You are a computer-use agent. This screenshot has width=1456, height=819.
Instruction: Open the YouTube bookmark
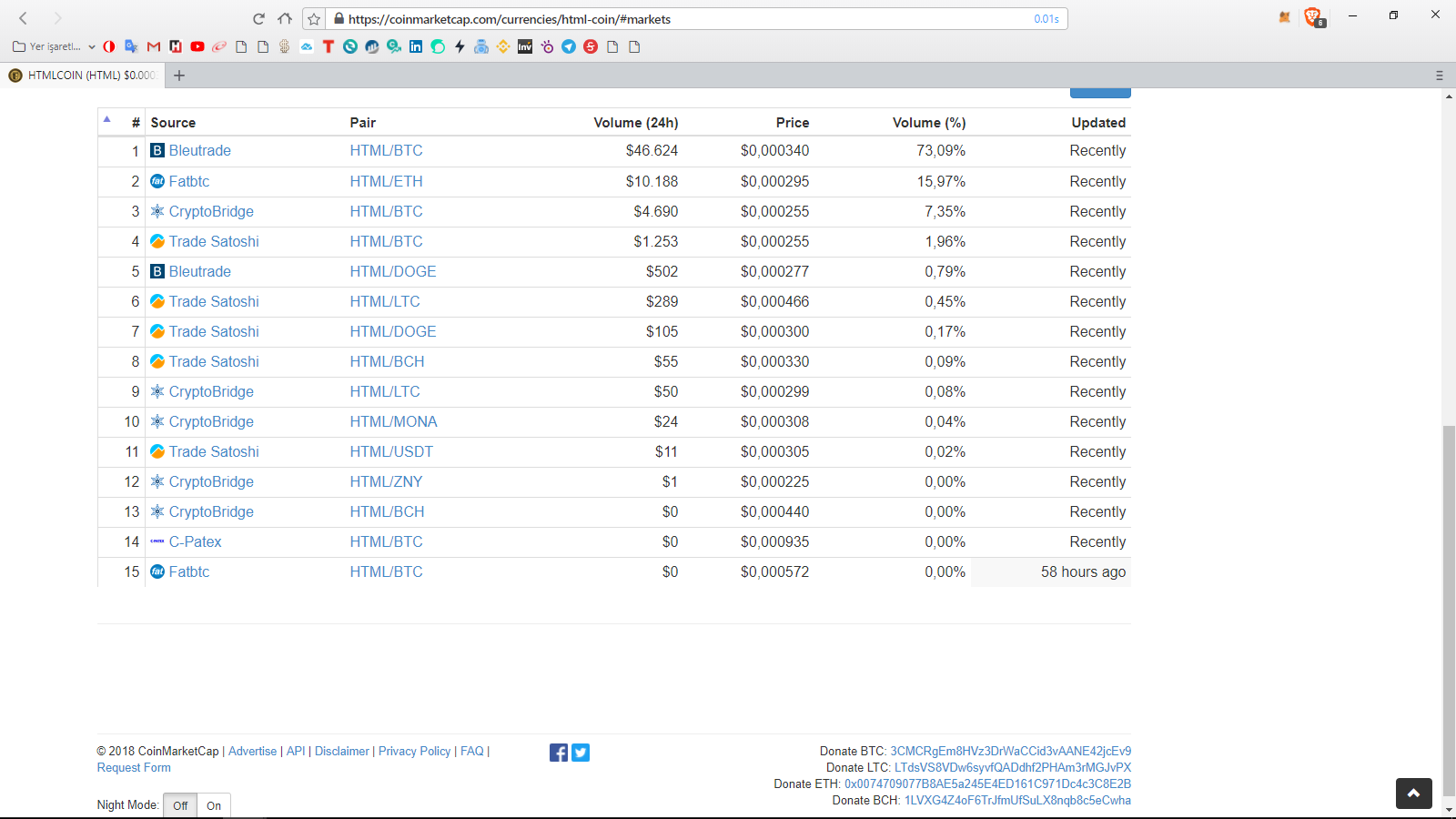point(197,46)
